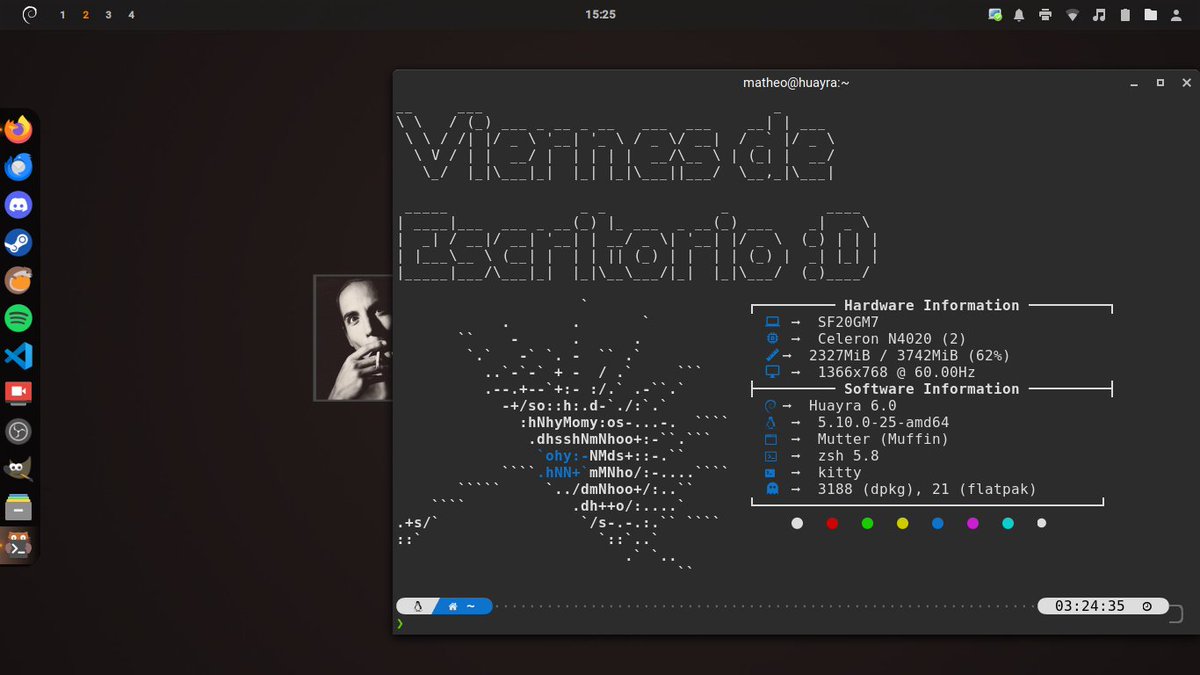1200x675 pixels.
Task: Click the home directory prompt segment
Action: pyautogui.click(x=464, y=606)
